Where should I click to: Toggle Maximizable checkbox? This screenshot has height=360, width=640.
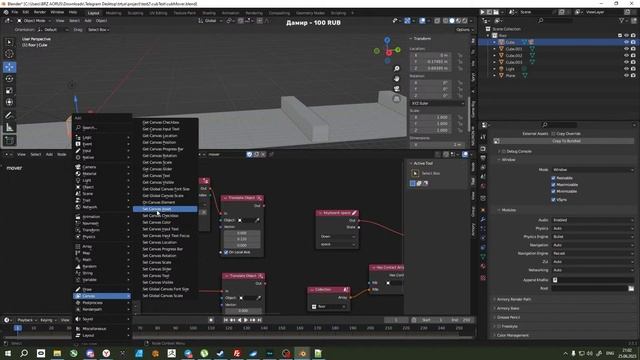click(x=553, y=184)
